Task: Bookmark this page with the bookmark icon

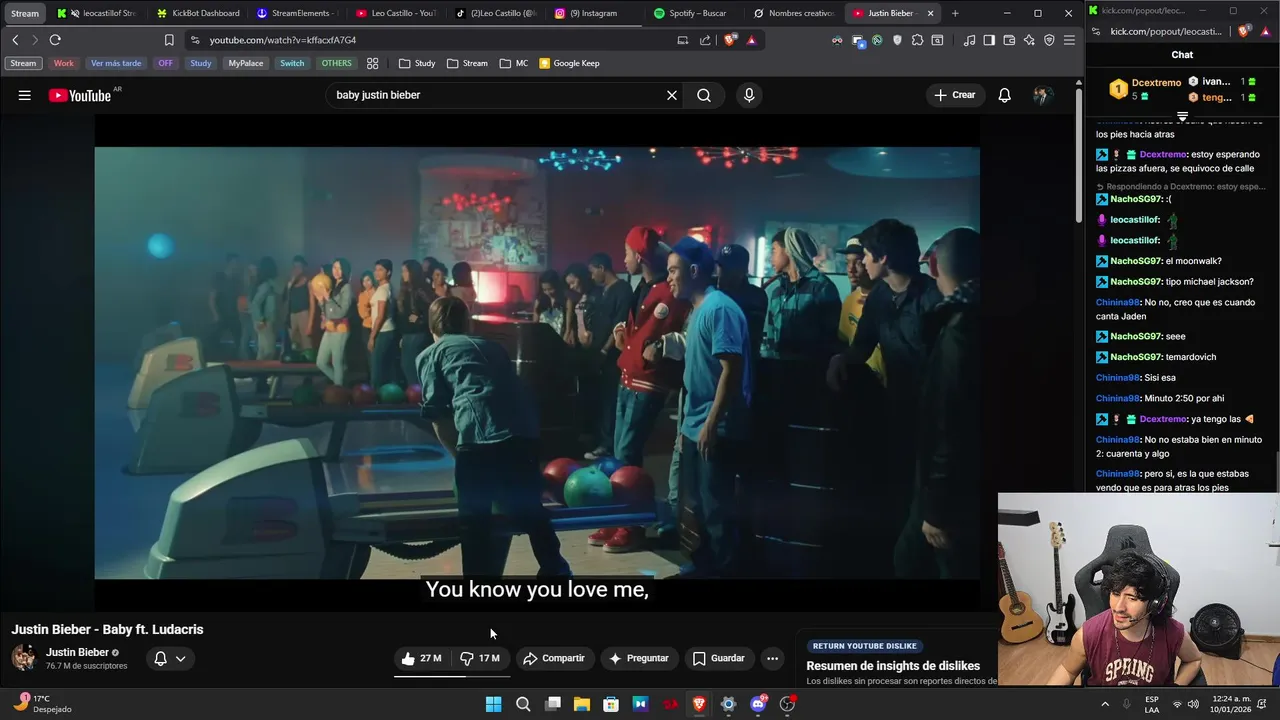Action: [x=169, y=40]
